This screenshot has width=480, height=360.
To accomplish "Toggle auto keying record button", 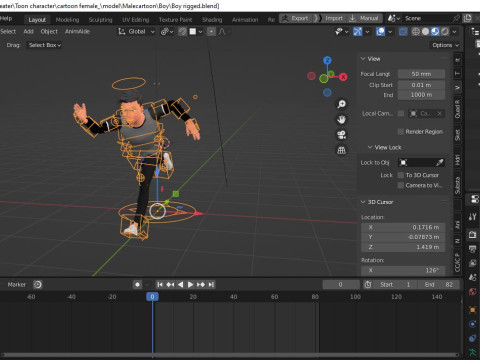I will (x=137, y=285).
